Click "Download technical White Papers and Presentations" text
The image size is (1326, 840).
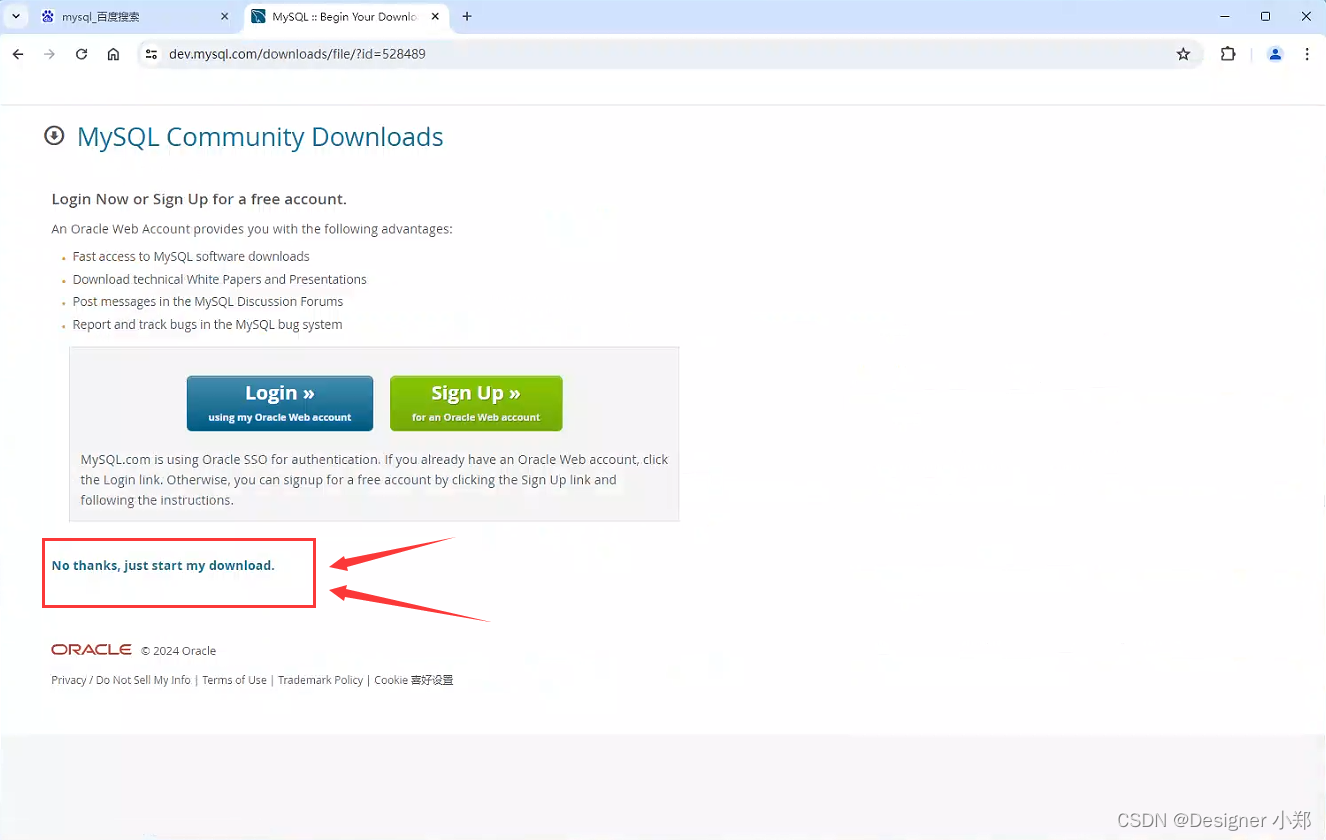coord(220,279)
